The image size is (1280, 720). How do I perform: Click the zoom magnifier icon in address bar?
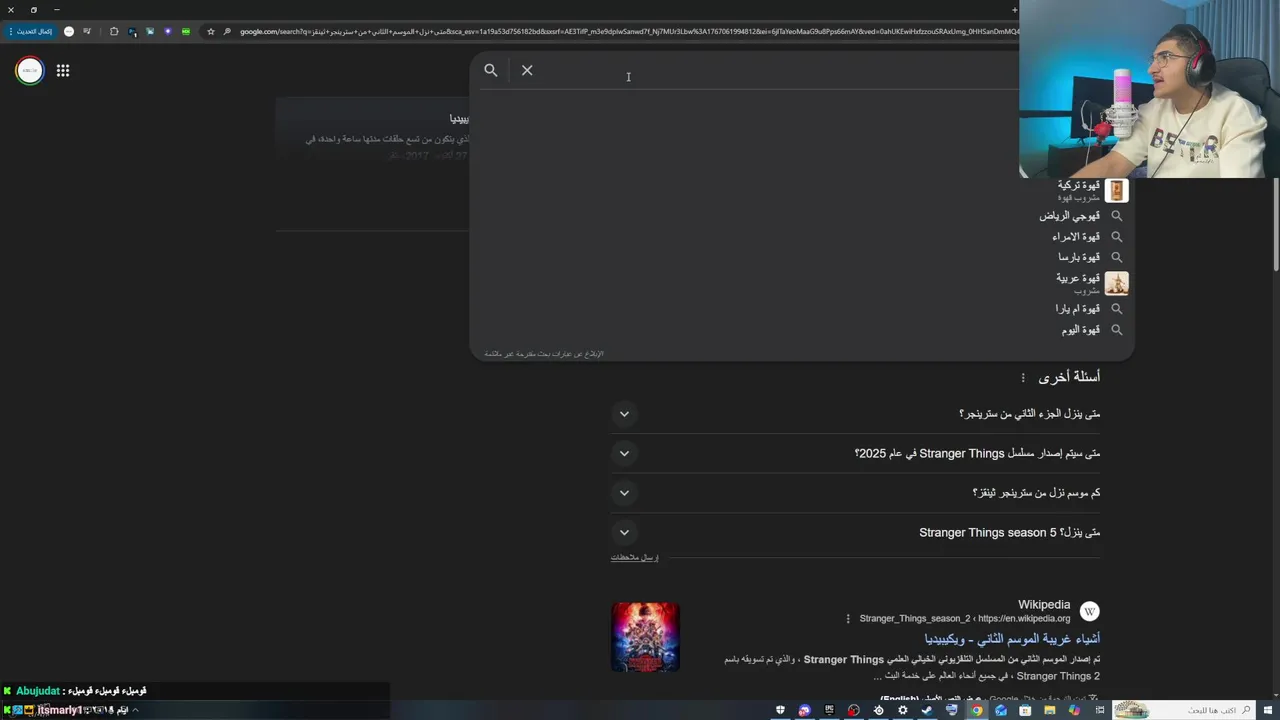click(227, 32)
